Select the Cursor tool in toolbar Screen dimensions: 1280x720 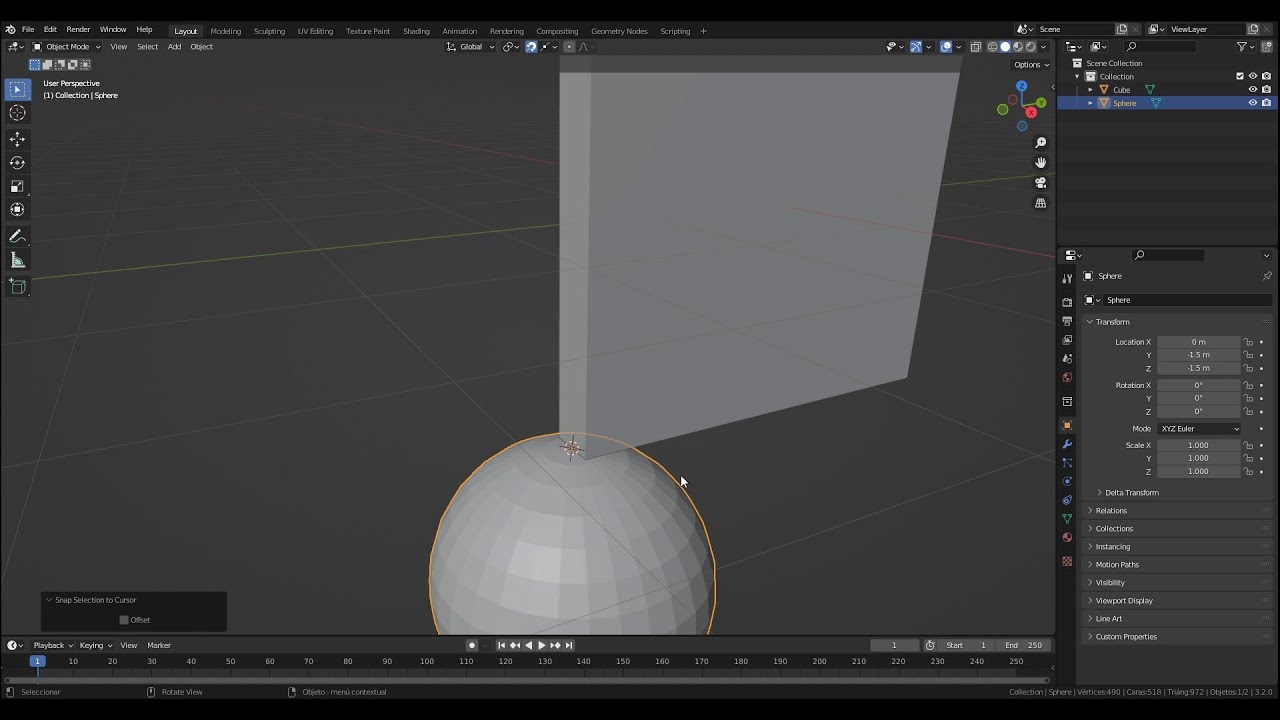pos(17,113)
